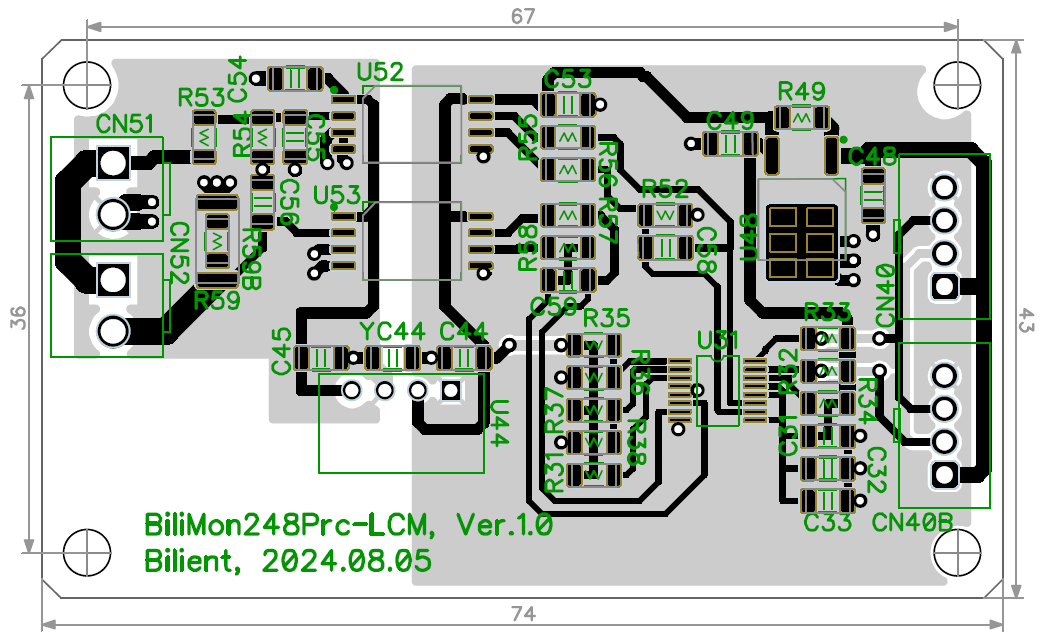Viewport: 1044px width, 633px height.
Task: Click the R49 resistor label
Action: coord(802,91)
